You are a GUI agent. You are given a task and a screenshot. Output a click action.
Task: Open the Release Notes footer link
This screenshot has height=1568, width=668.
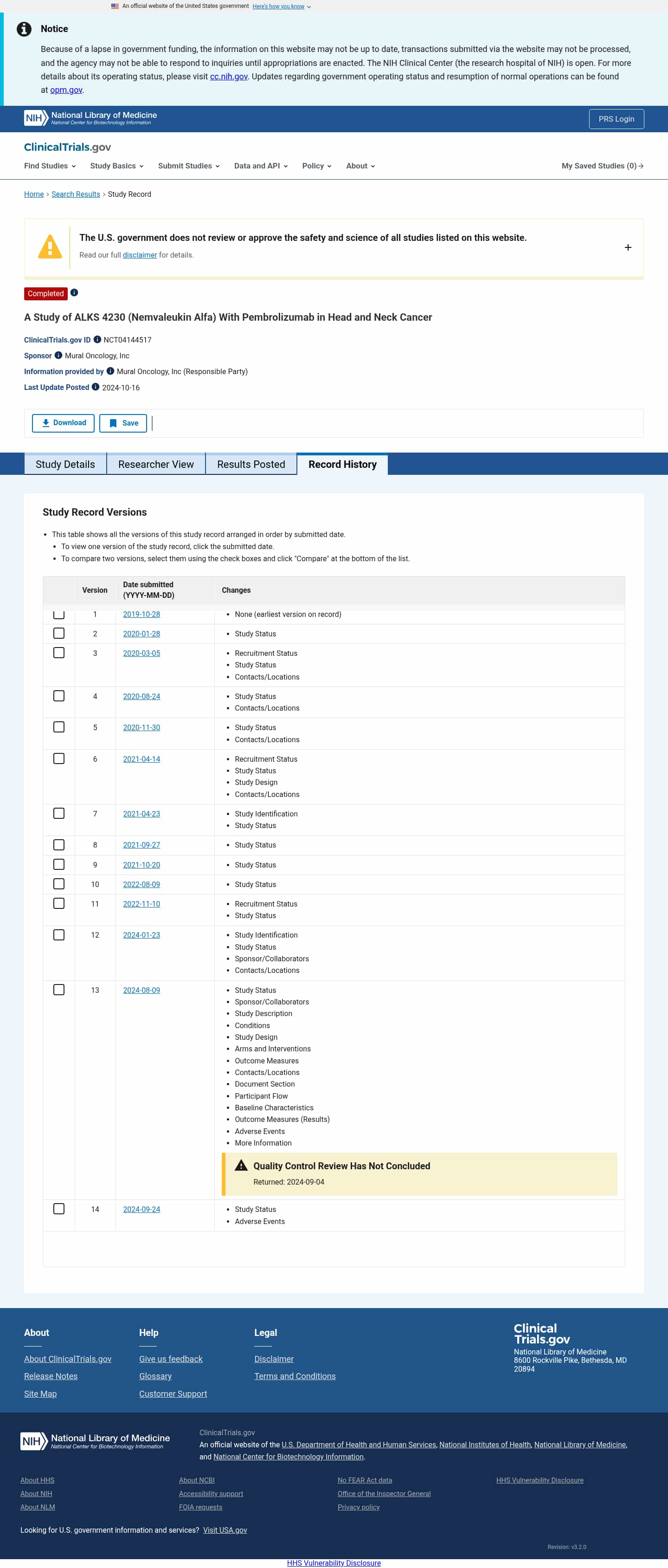tap(51, 1377)
